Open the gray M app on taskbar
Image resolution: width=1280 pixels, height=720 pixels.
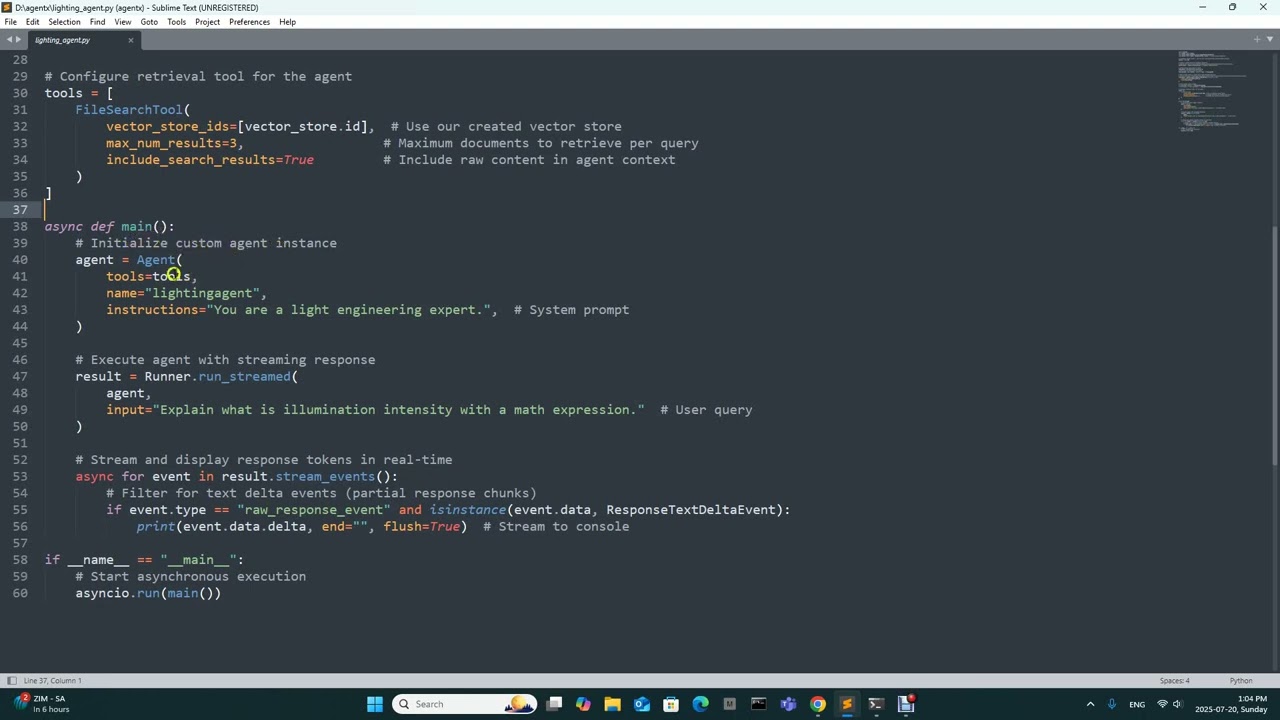point(729,704)
